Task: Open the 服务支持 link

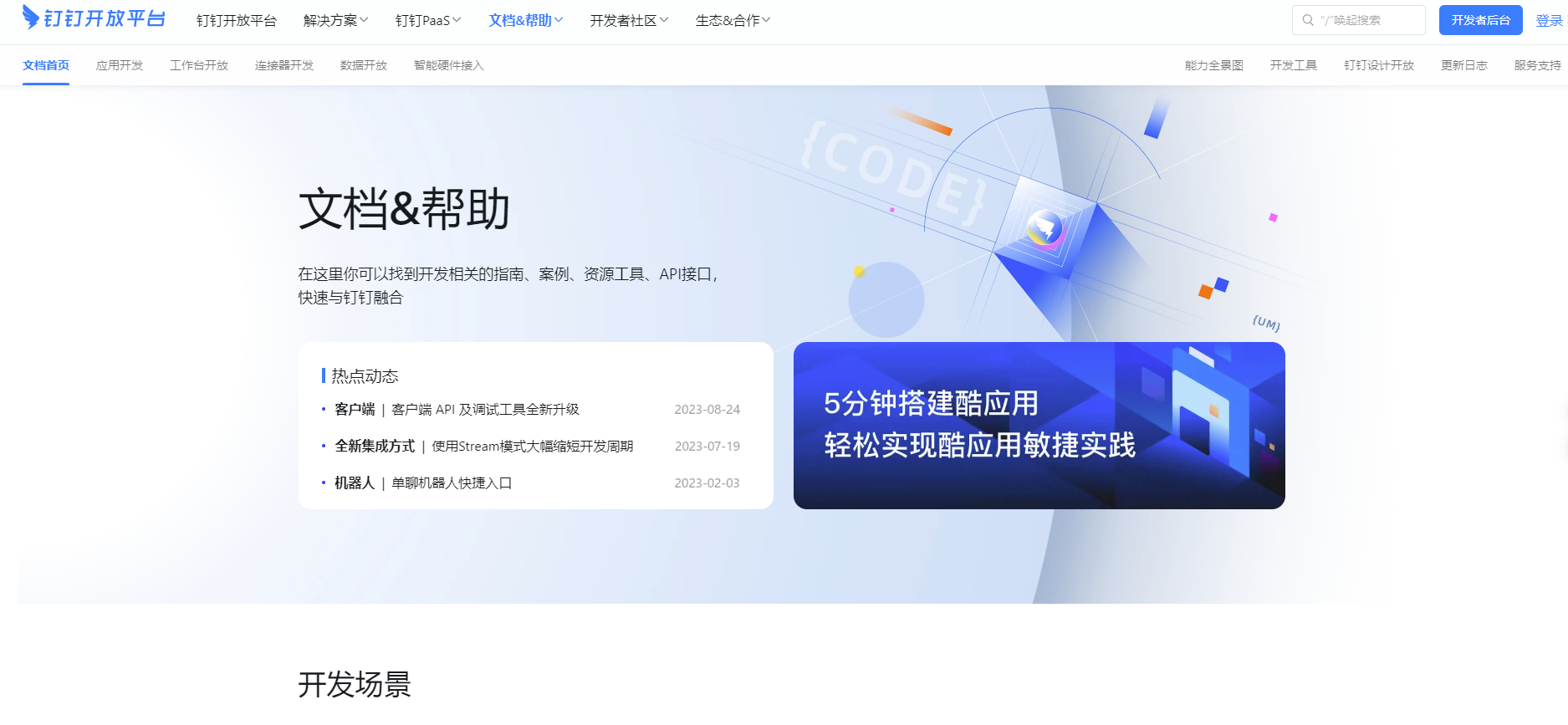Action: tap(1538, 65)
